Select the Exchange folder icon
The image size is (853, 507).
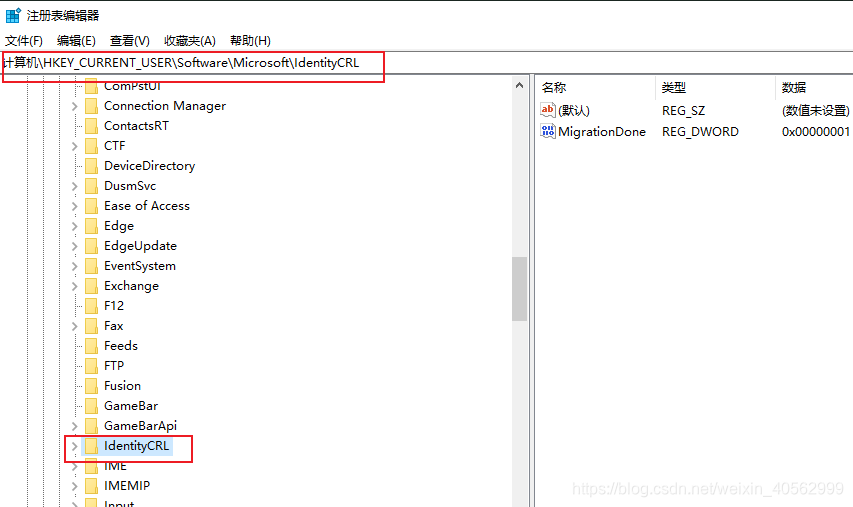tap(91, 286)
